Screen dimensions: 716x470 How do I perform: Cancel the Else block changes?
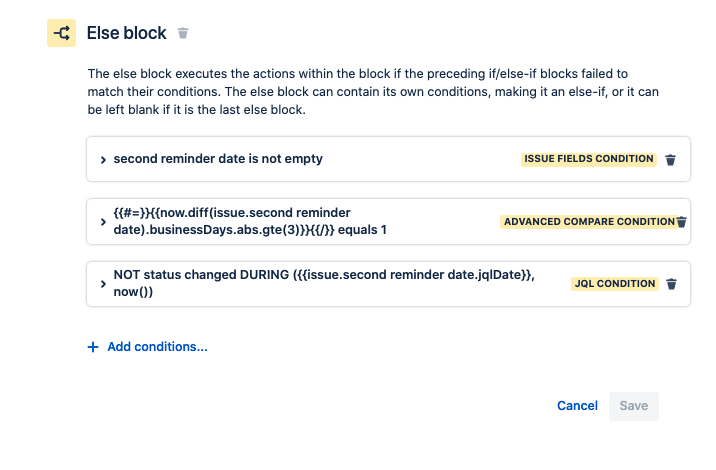click(577, 405)
